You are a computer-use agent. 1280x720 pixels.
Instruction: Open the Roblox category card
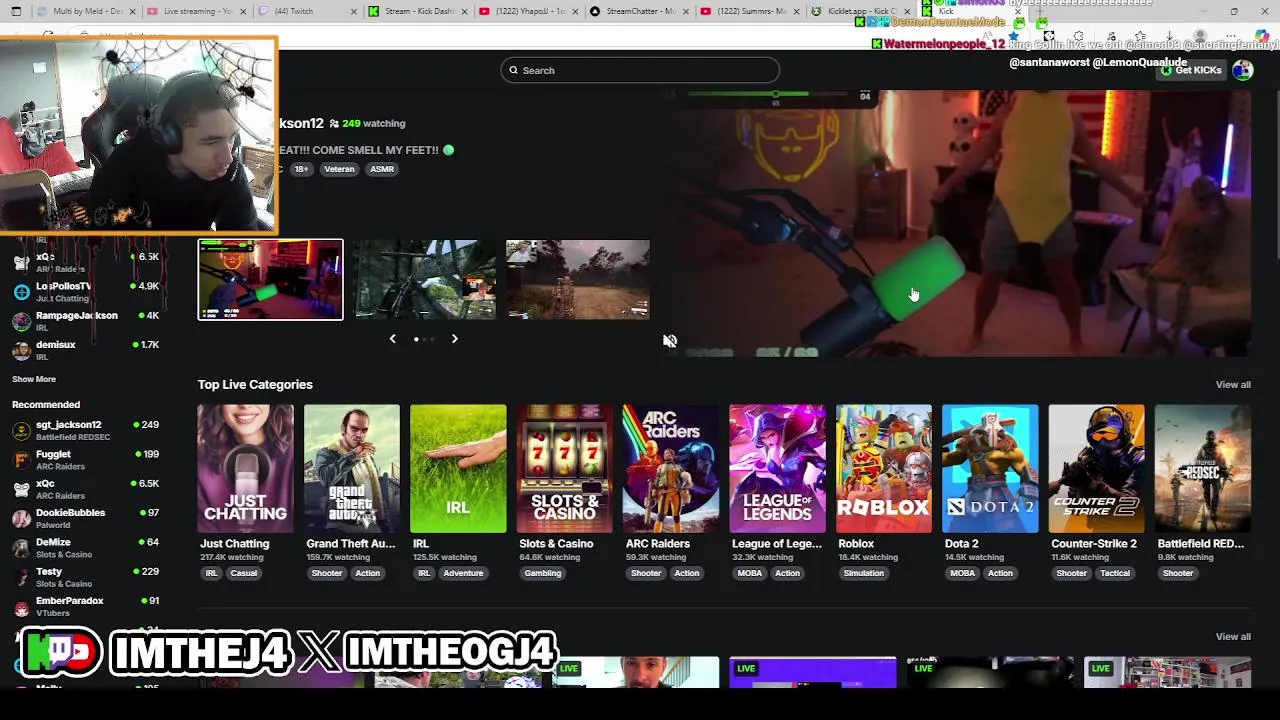point(884,468)
